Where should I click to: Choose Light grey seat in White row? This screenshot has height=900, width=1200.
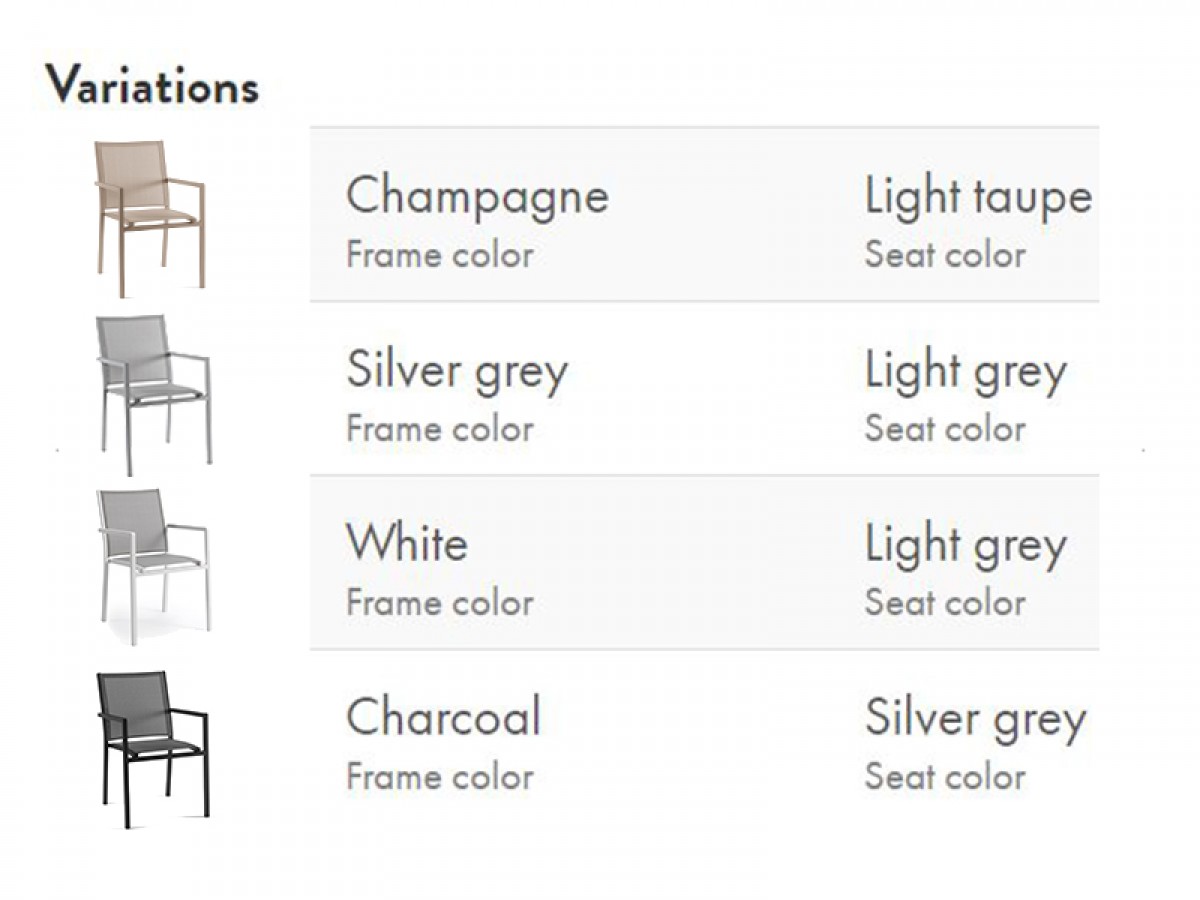pos(966,546)
